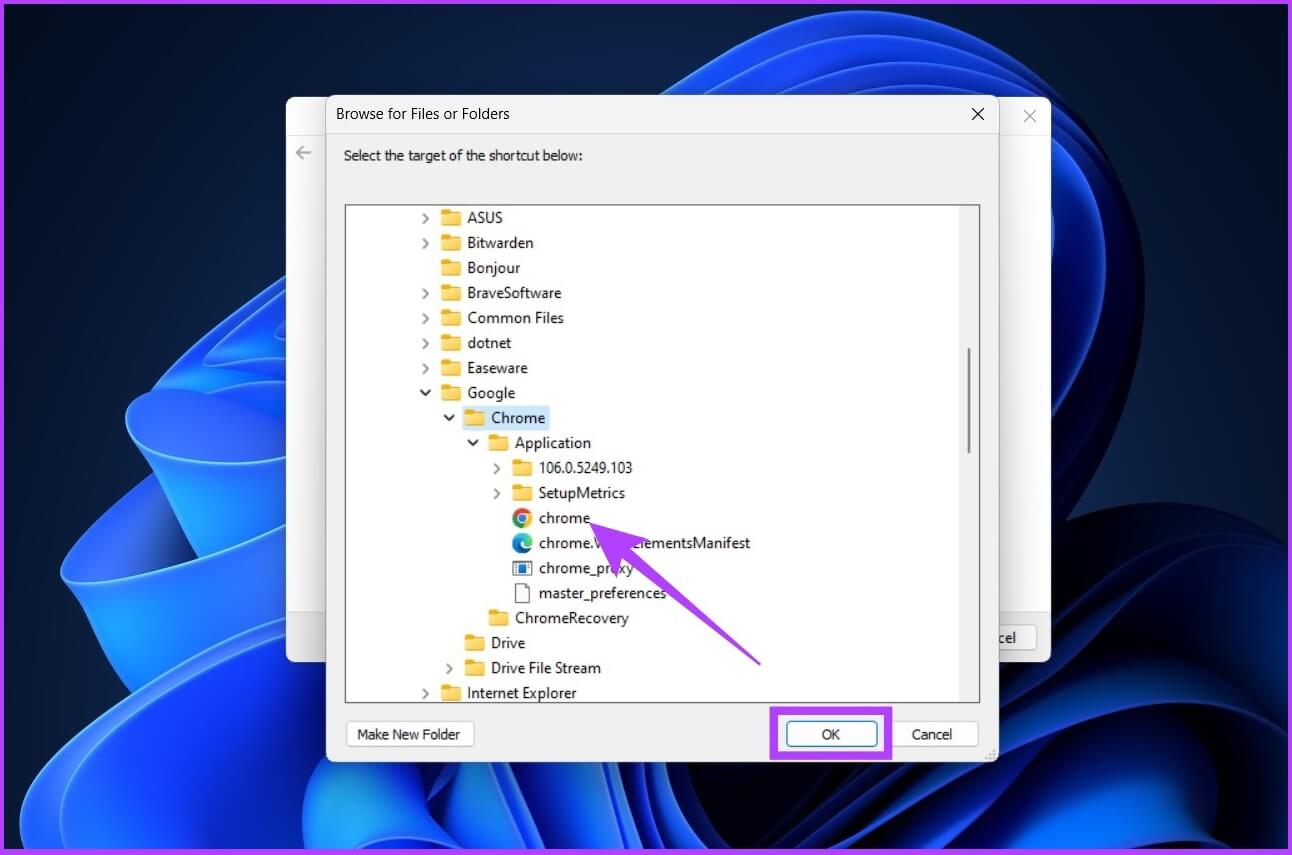This screenshot has height=855, width=1292.
Task: Click the ChromeRecovery folder icon
Action: click(499, 617)
